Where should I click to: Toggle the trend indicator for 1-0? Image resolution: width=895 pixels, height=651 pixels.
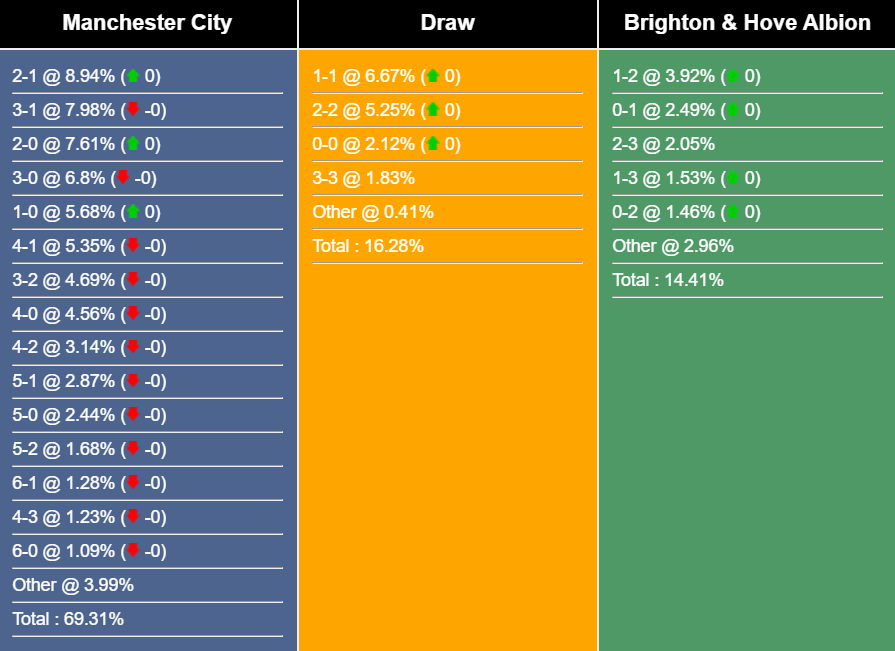(x=133, y=211)
